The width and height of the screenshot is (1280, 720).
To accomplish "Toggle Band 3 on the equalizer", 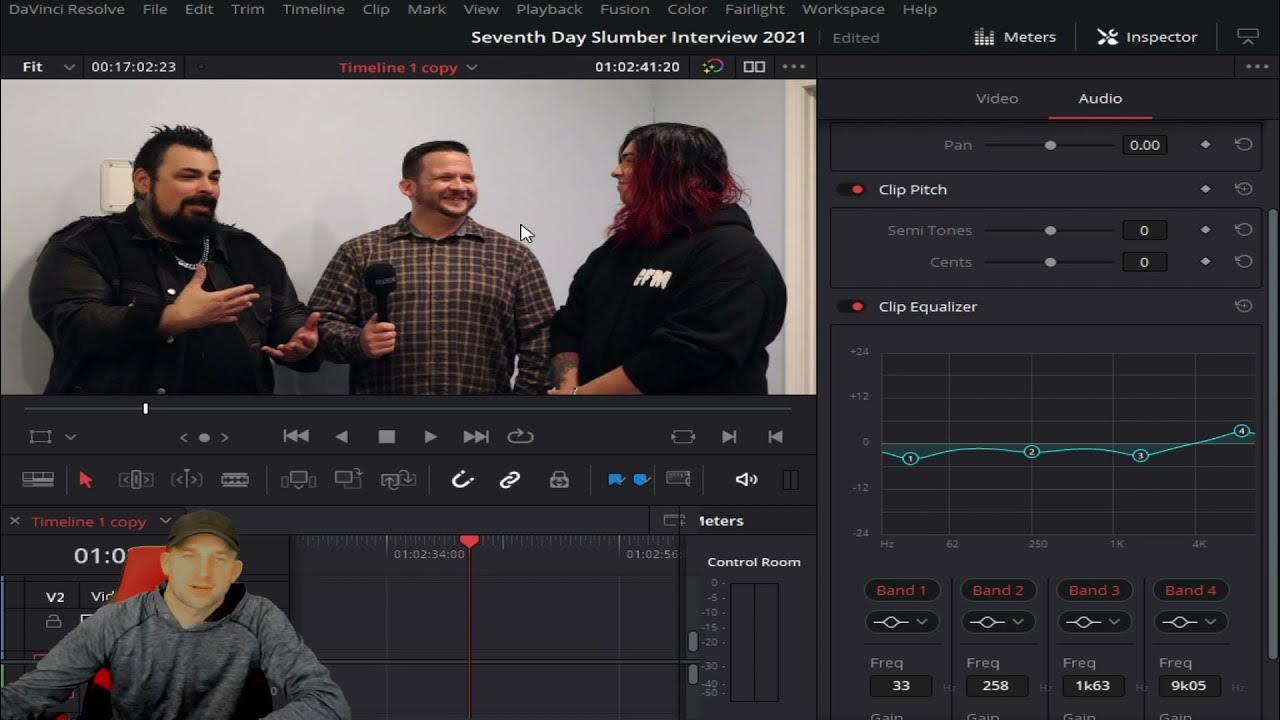I will point(1094,590).
